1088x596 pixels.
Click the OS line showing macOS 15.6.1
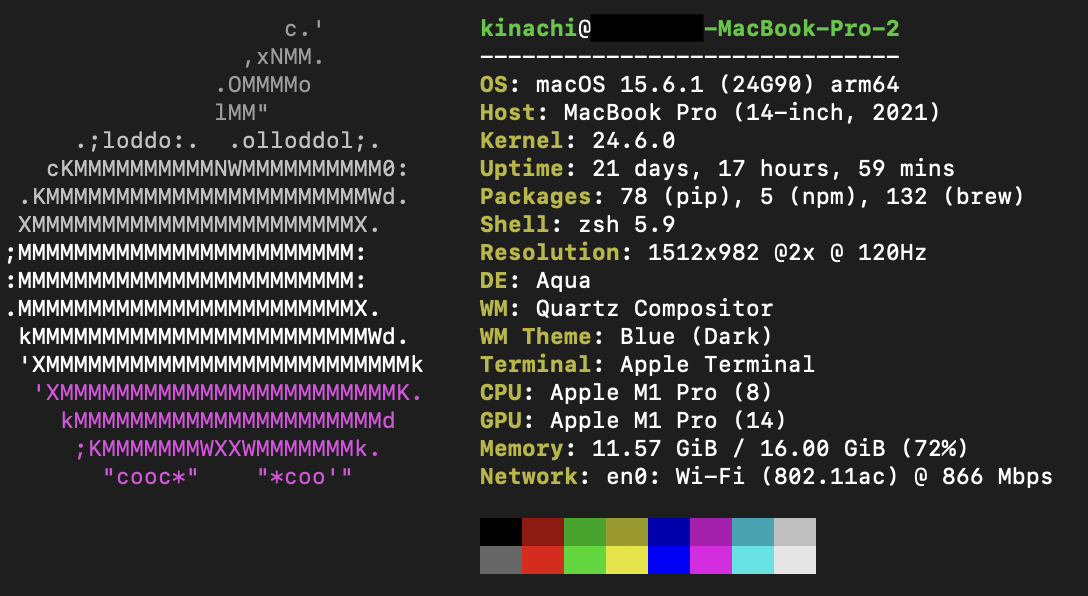[690, 85]
